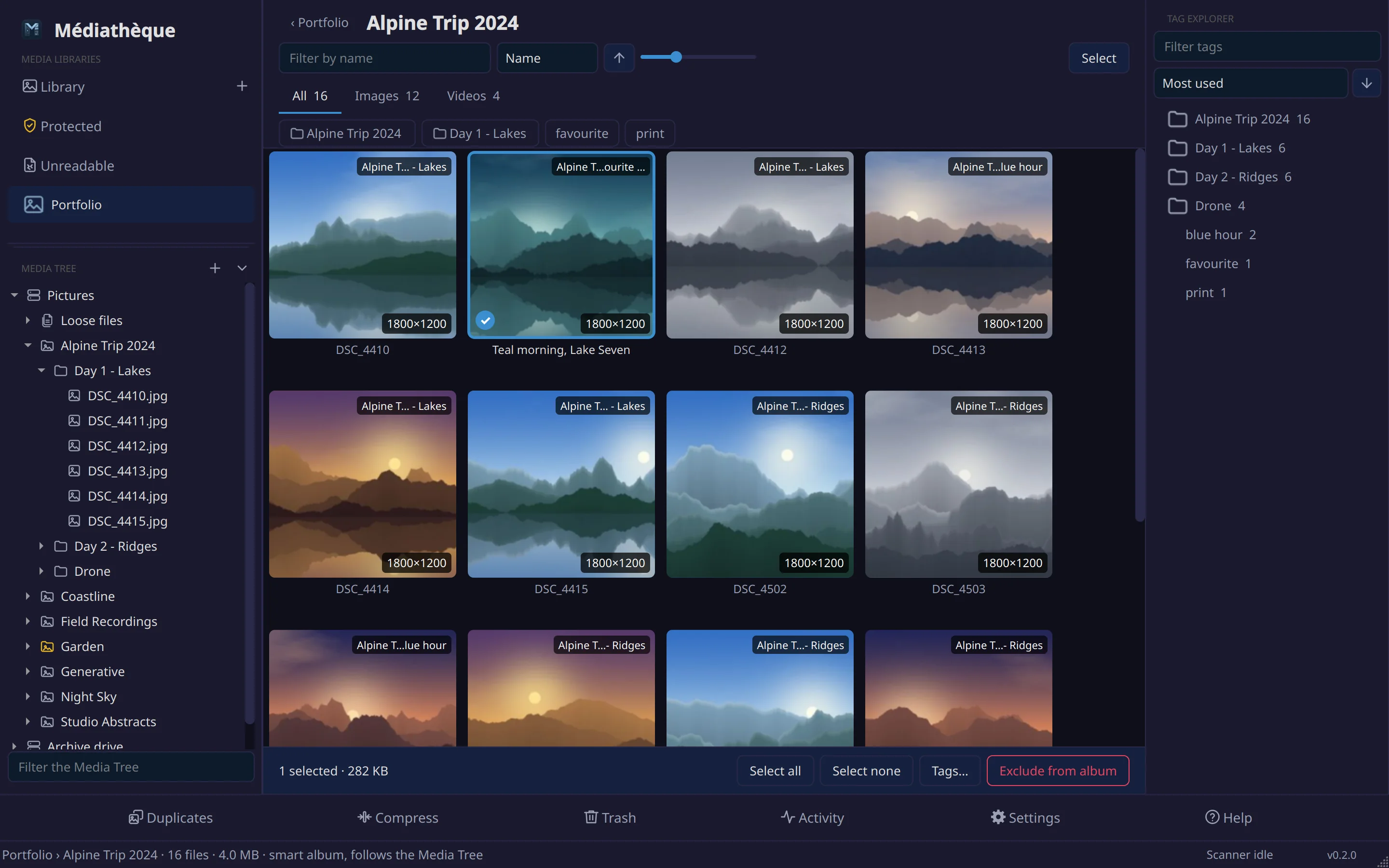Collapse the Day 1 - Lakes folder
The image size is (1389, 868).
coord(41,370)
